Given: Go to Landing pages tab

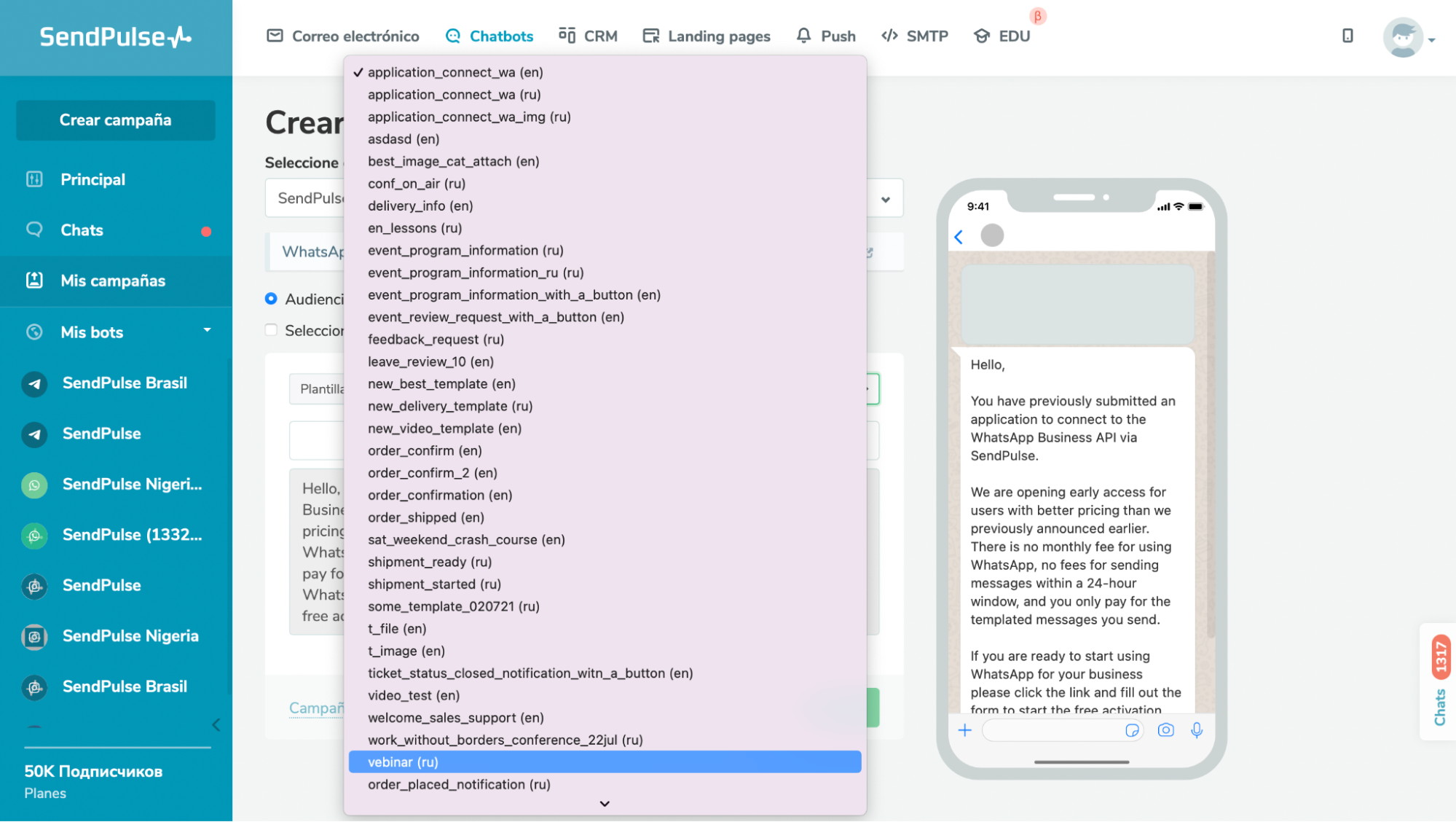Looking at the screenshot, I should [x=707, y=36].
